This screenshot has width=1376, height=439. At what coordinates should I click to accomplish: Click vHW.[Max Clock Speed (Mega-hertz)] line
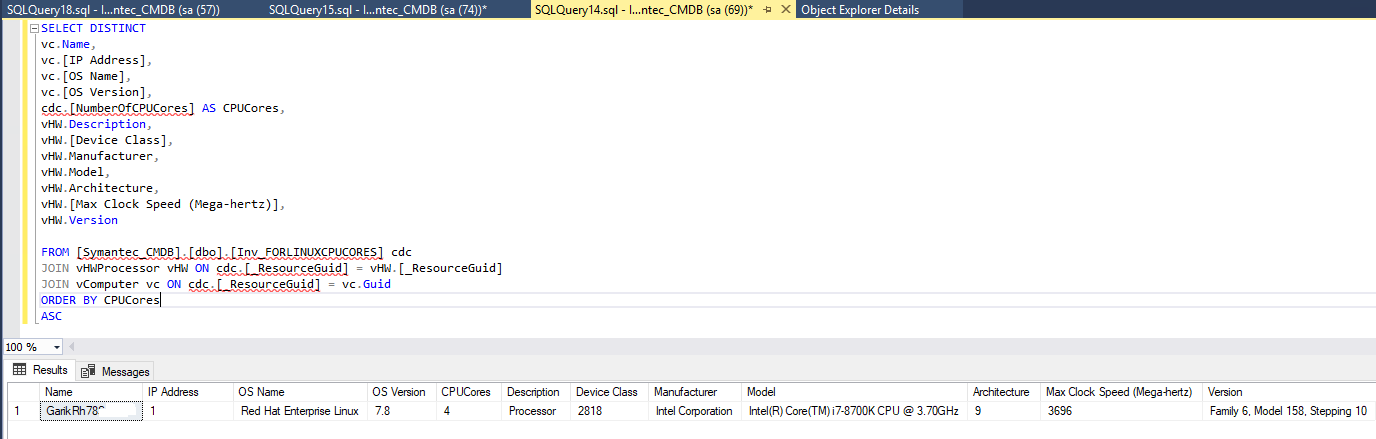(x=163, y=204)
